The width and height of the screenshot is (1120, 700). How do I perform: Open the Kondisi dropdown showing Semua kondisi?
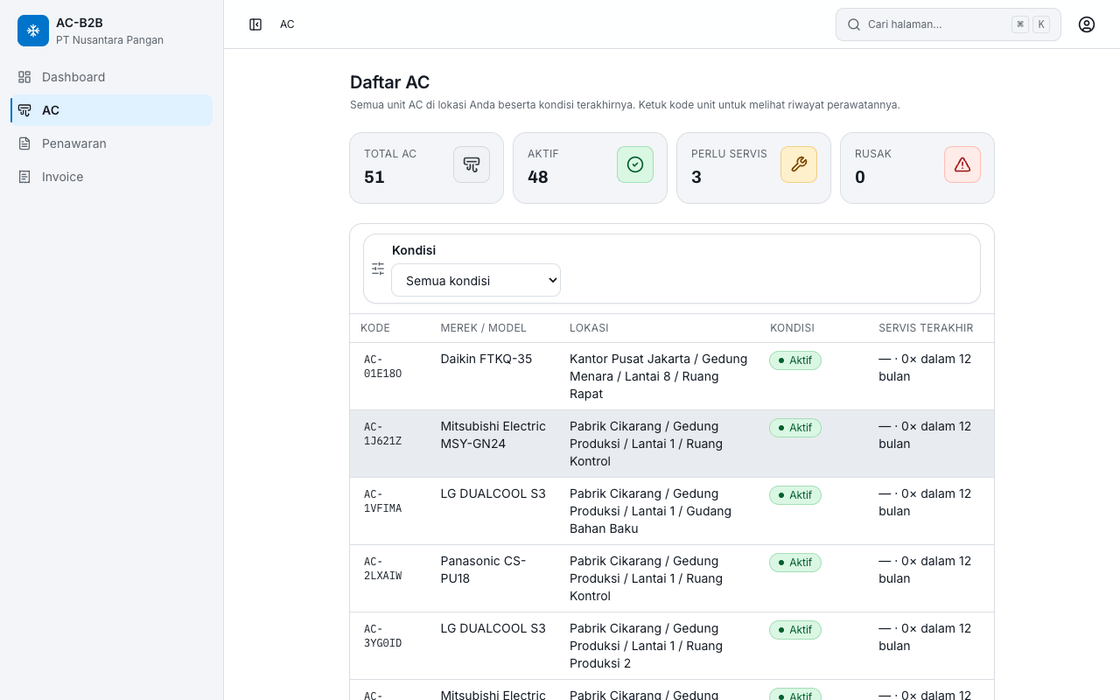tap(476, 281)
